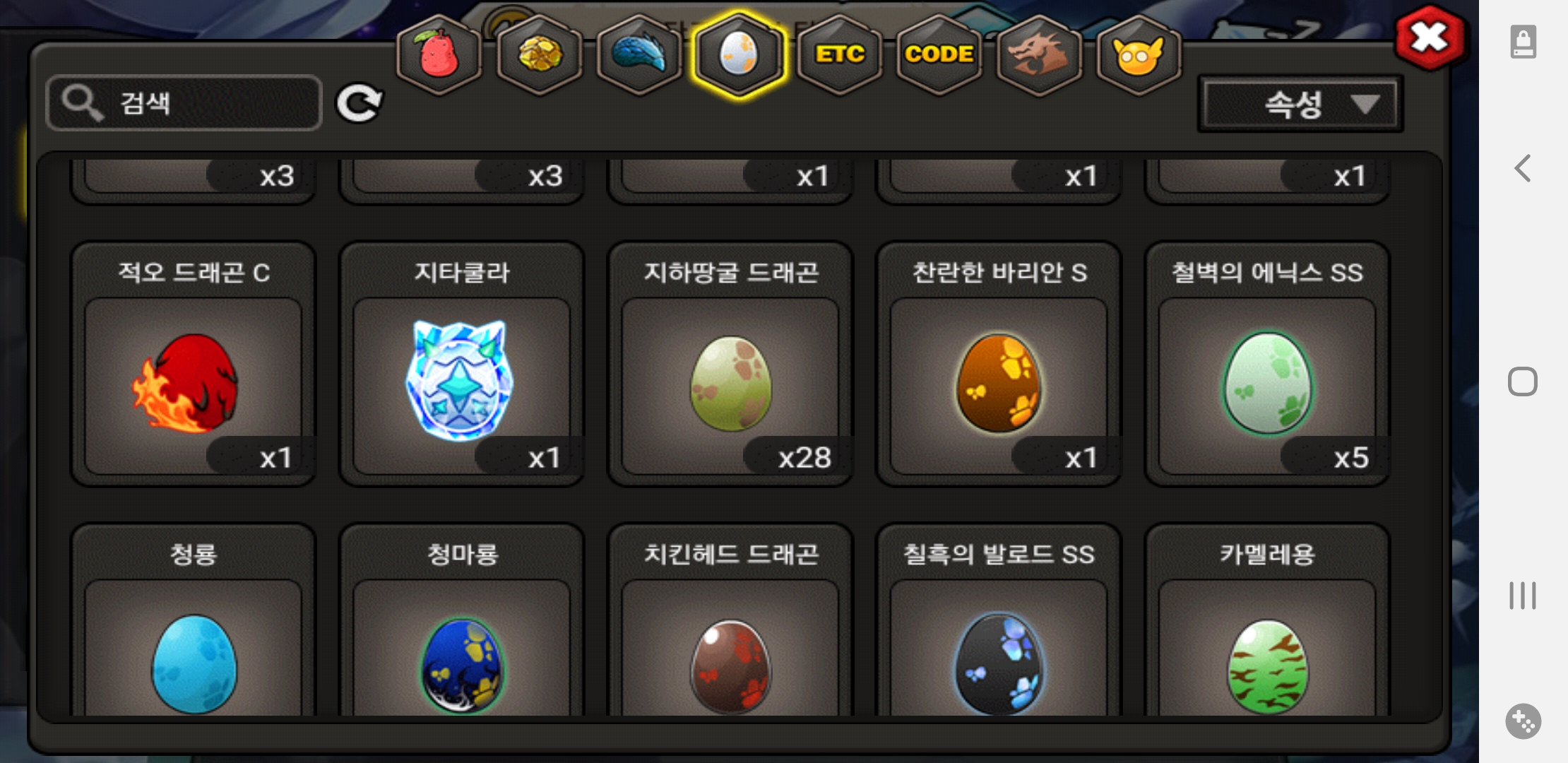Open the CODE tab

939,54
